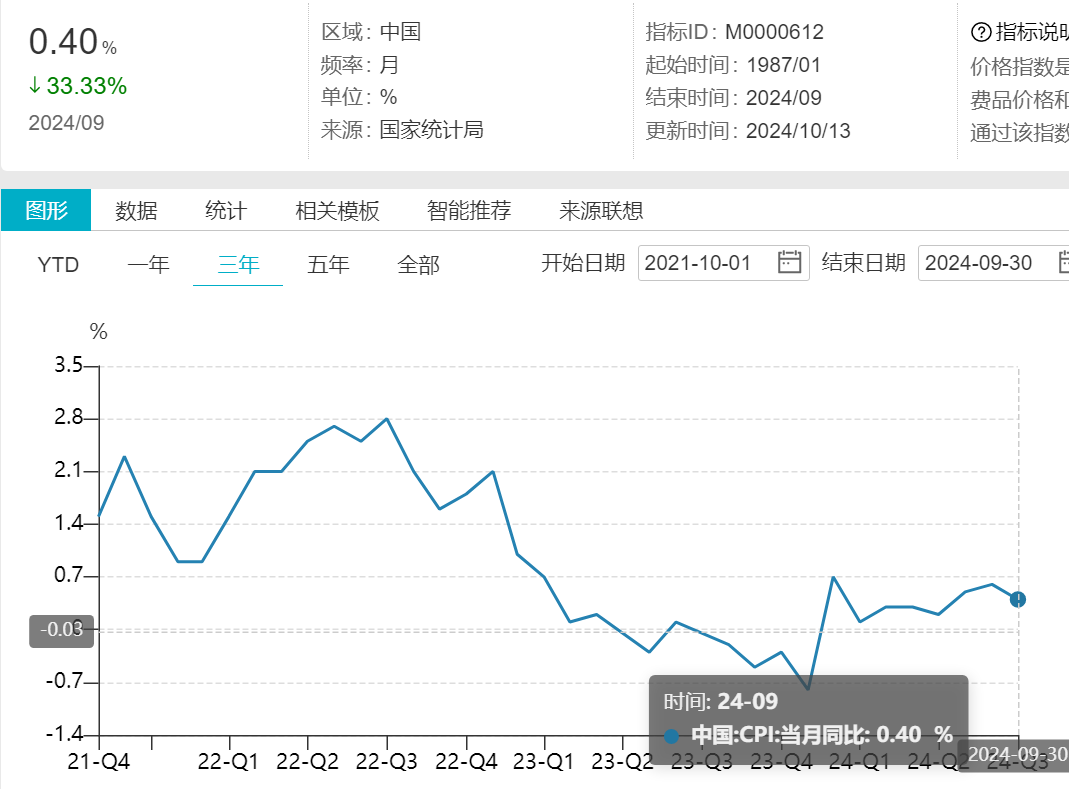The height and width of the screenshot is (789, 1069).
Task: Open the 智能推荐 tab
Action: (468, 210)
